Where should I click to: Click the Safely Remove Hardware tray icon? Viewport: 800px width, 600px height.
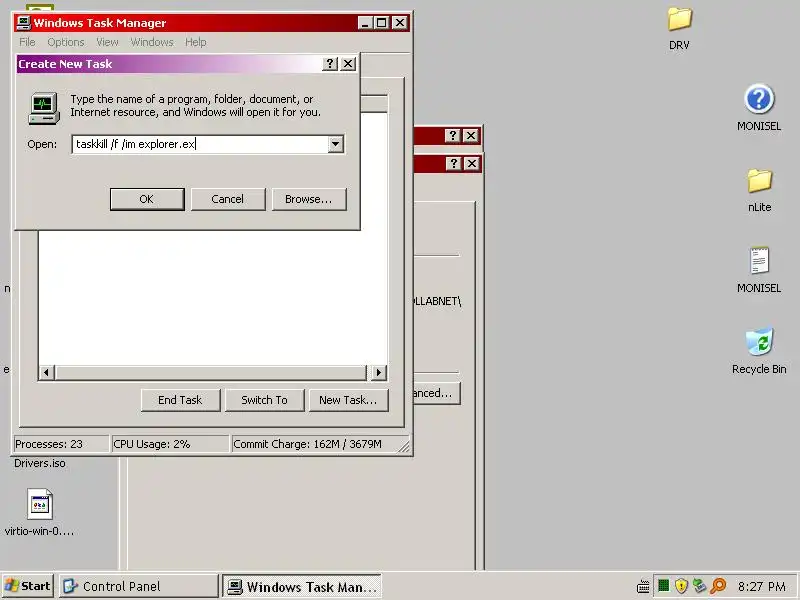click(699, 586)
